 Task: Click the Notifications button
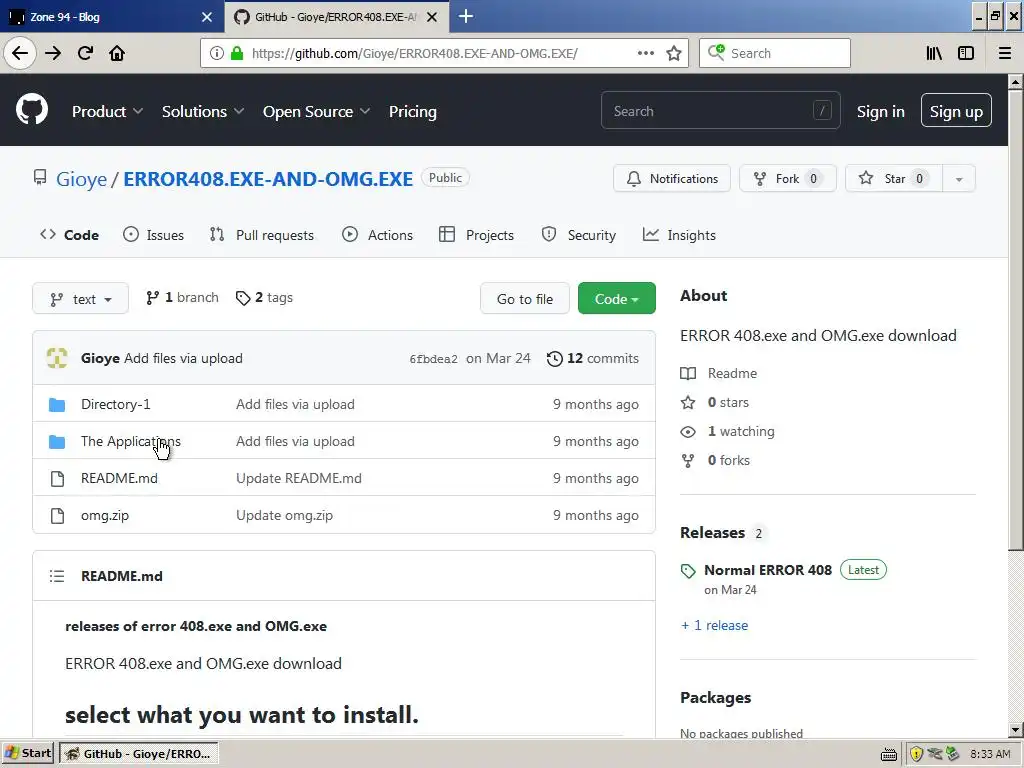click(672, 179)
